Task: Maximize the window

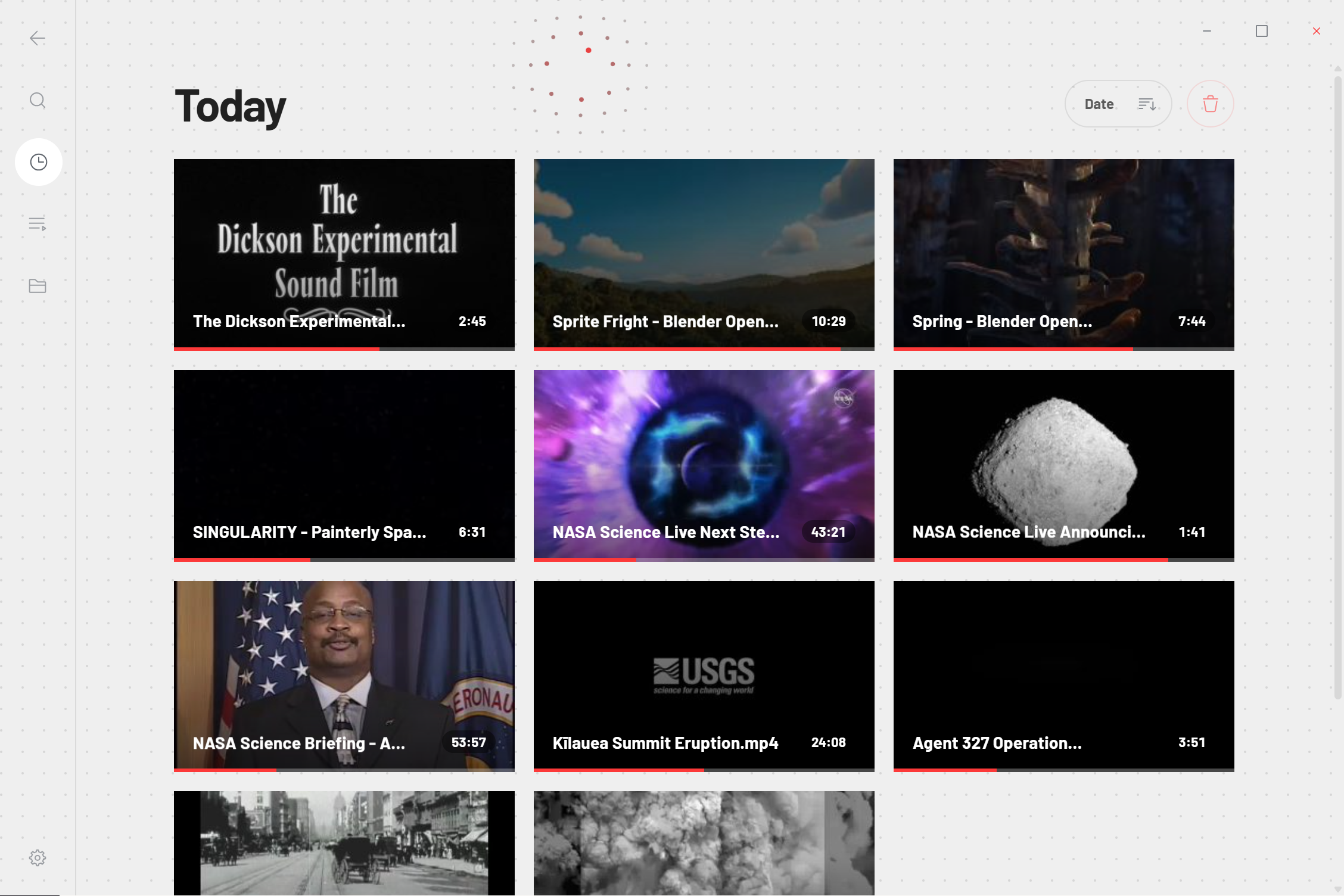Action: [1262, 31]
